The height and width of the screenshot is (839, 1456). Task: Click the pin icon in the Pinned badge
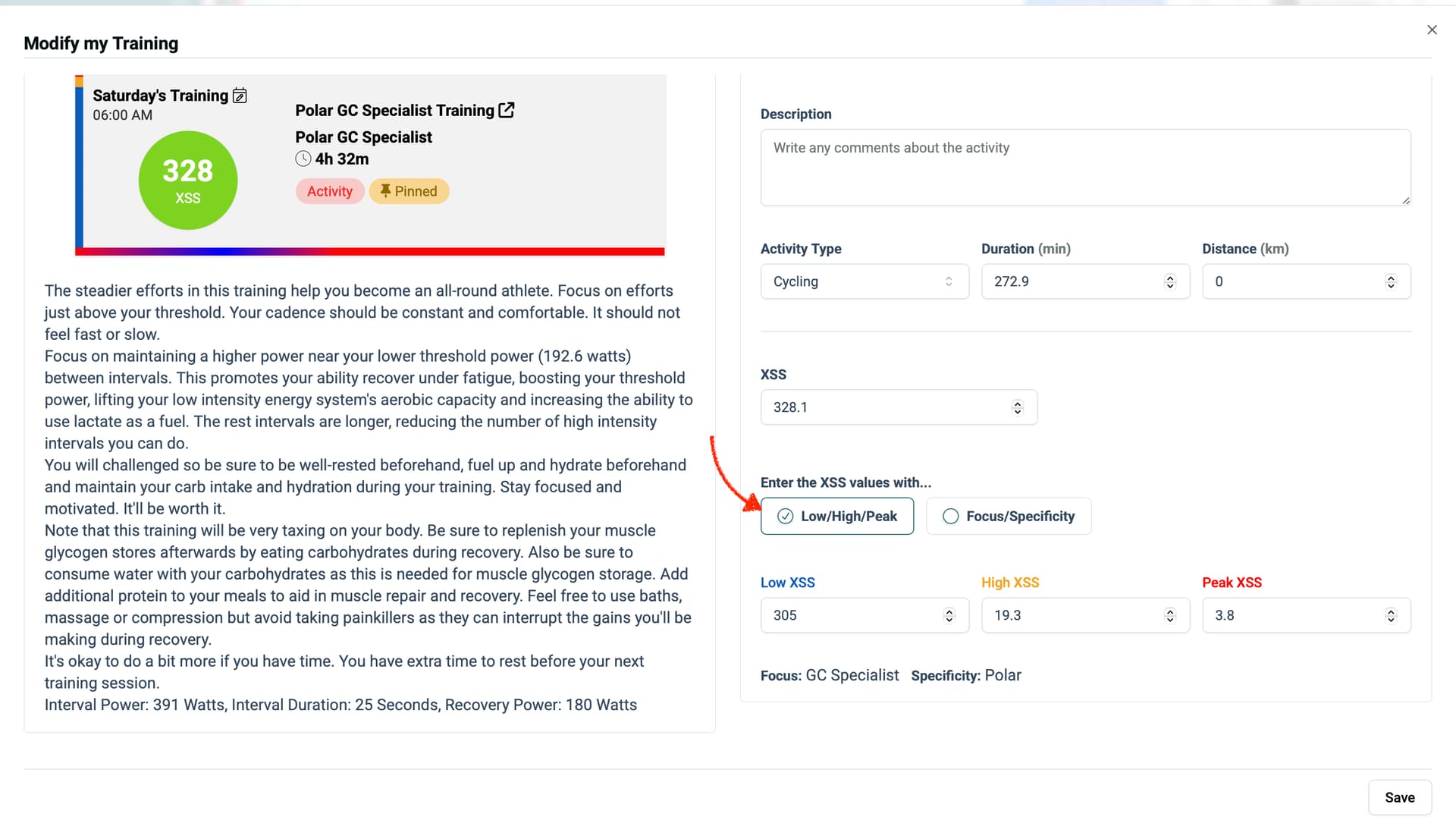point(386,190)
